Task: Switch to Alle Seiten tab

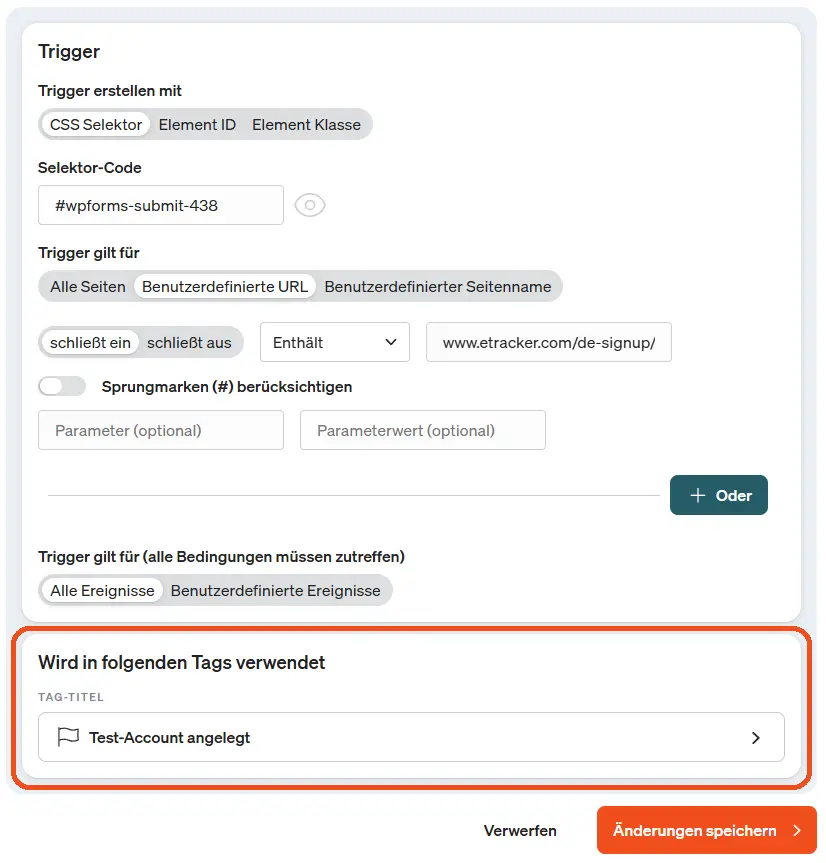Action: click(x=87, y=286)
